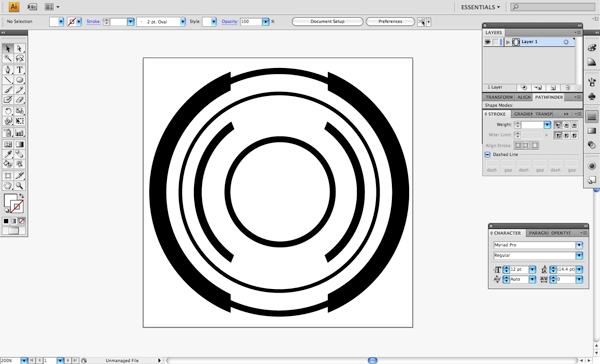Open the Myriad Pro font family dropdown

(579, 245)
